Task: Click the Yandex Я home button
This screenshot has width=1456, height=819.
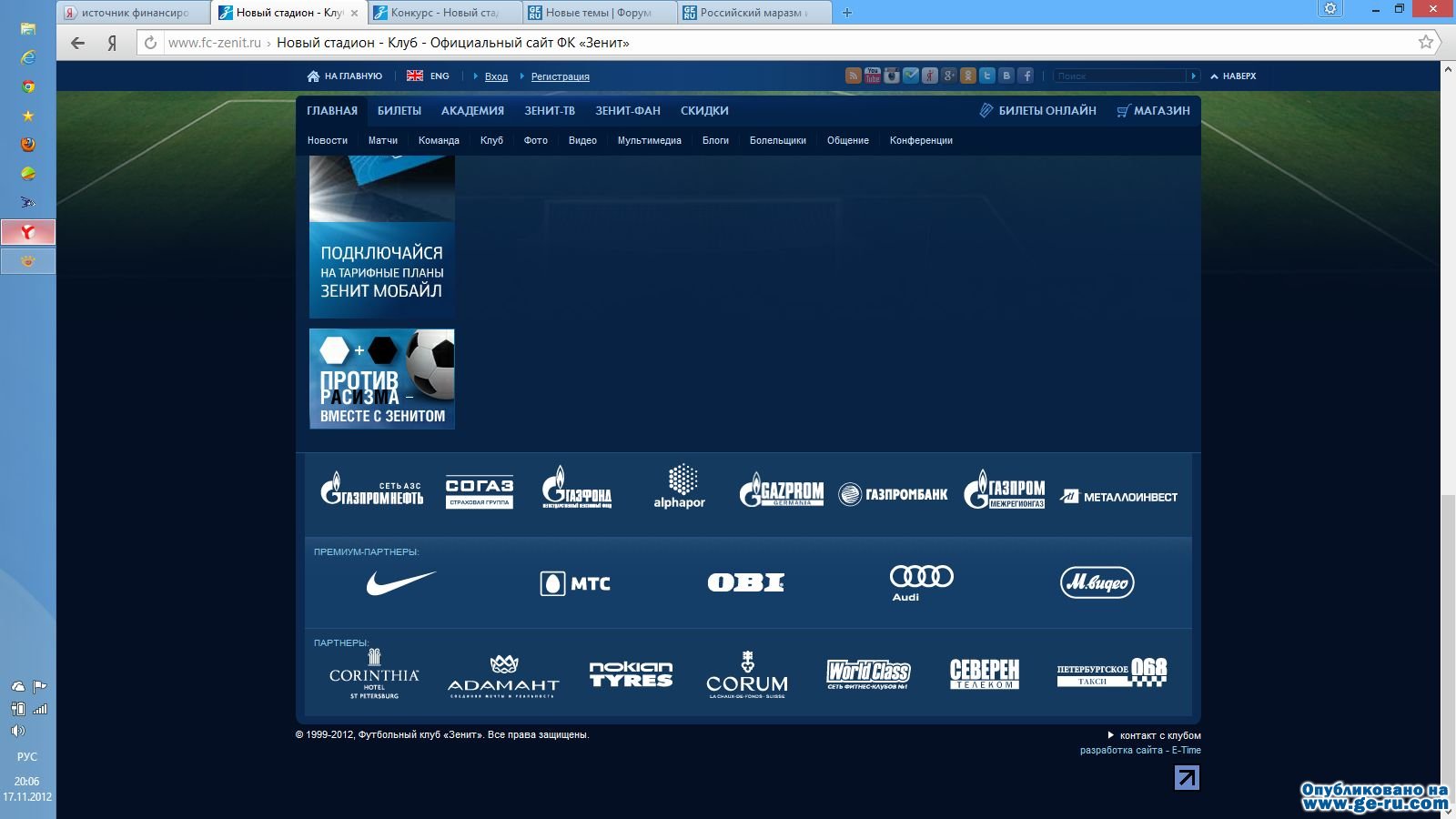Action: (x=112, y=43)
